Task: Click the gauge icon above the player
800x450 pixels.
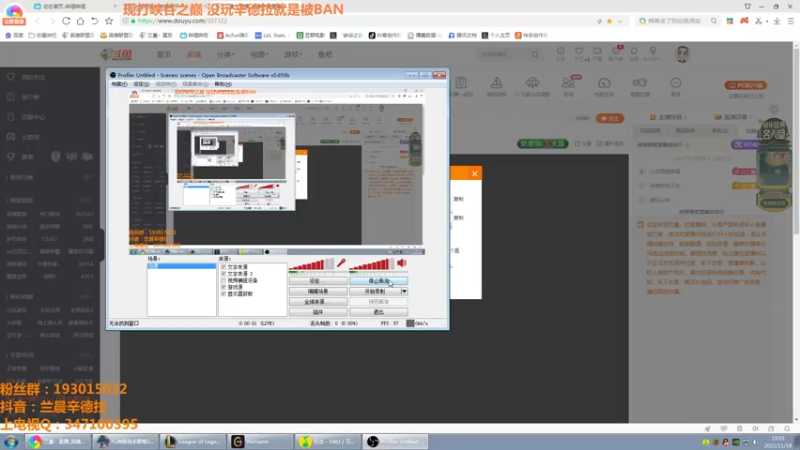Action: pyautogui.click(x=604, y=83)
